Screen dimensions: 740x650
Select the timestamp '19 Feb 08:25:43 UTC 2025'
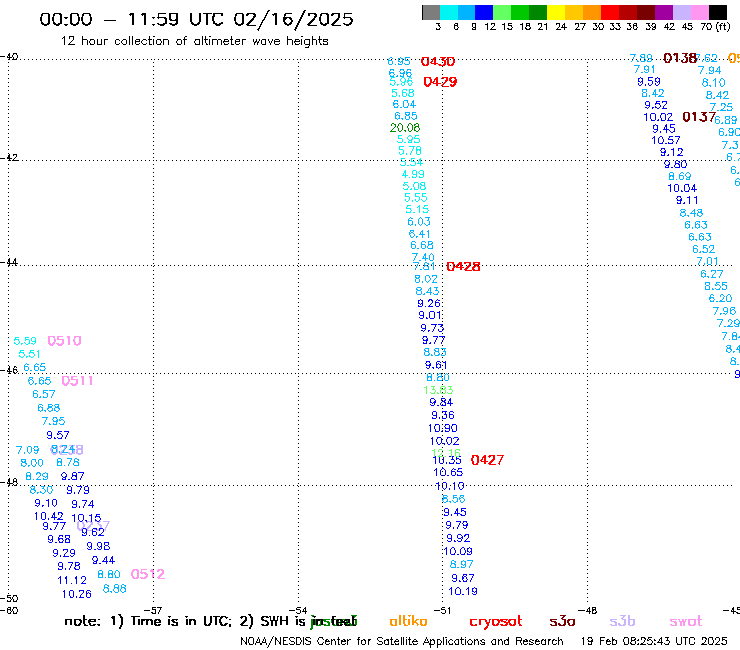pyautogui.click(x=654, y=641)
